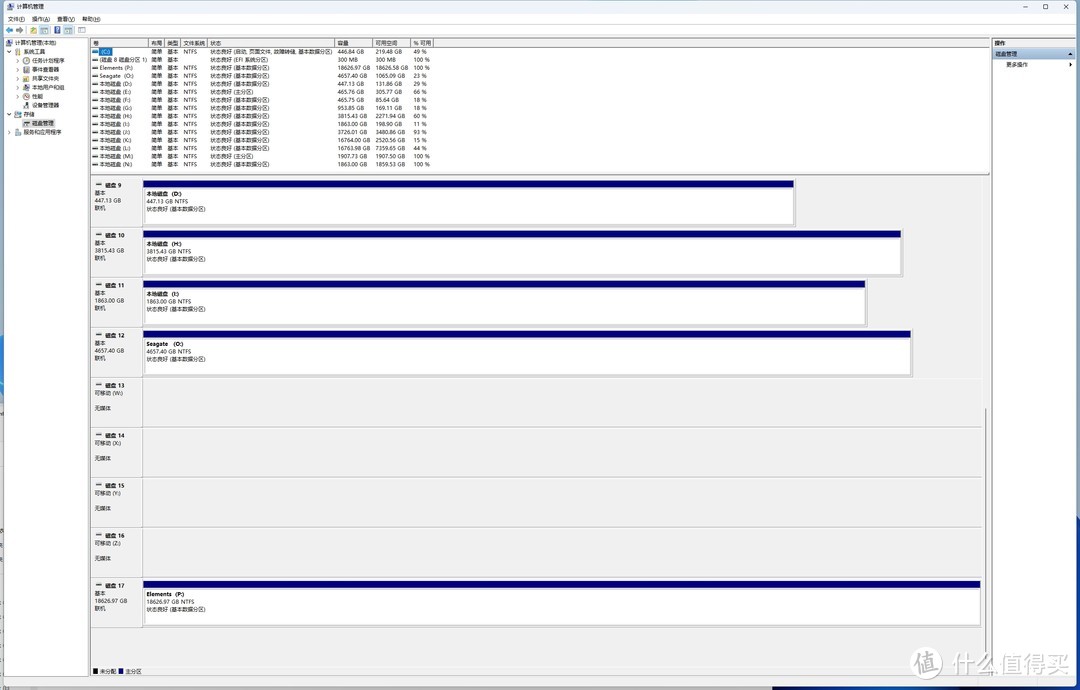Select the 磁盘 16 removable (Z:) label
This screenshot has width=1080, height=690.
coord(116,552)
